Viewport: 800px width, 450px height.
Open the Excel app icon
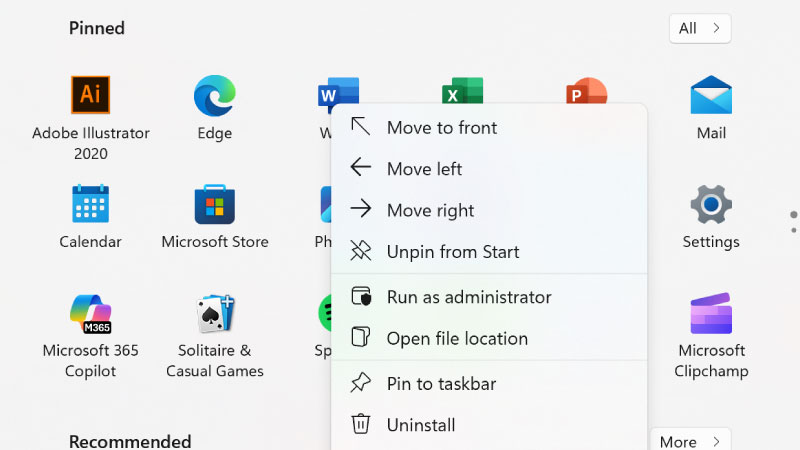click(462, 89)
